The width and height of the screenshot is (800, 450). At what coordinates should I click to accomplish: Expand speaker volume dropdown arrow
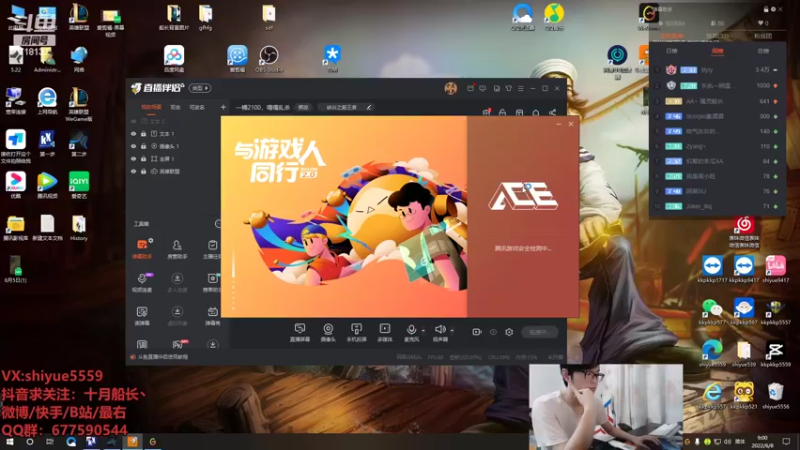pyautogui.click(x=452, y=331)
